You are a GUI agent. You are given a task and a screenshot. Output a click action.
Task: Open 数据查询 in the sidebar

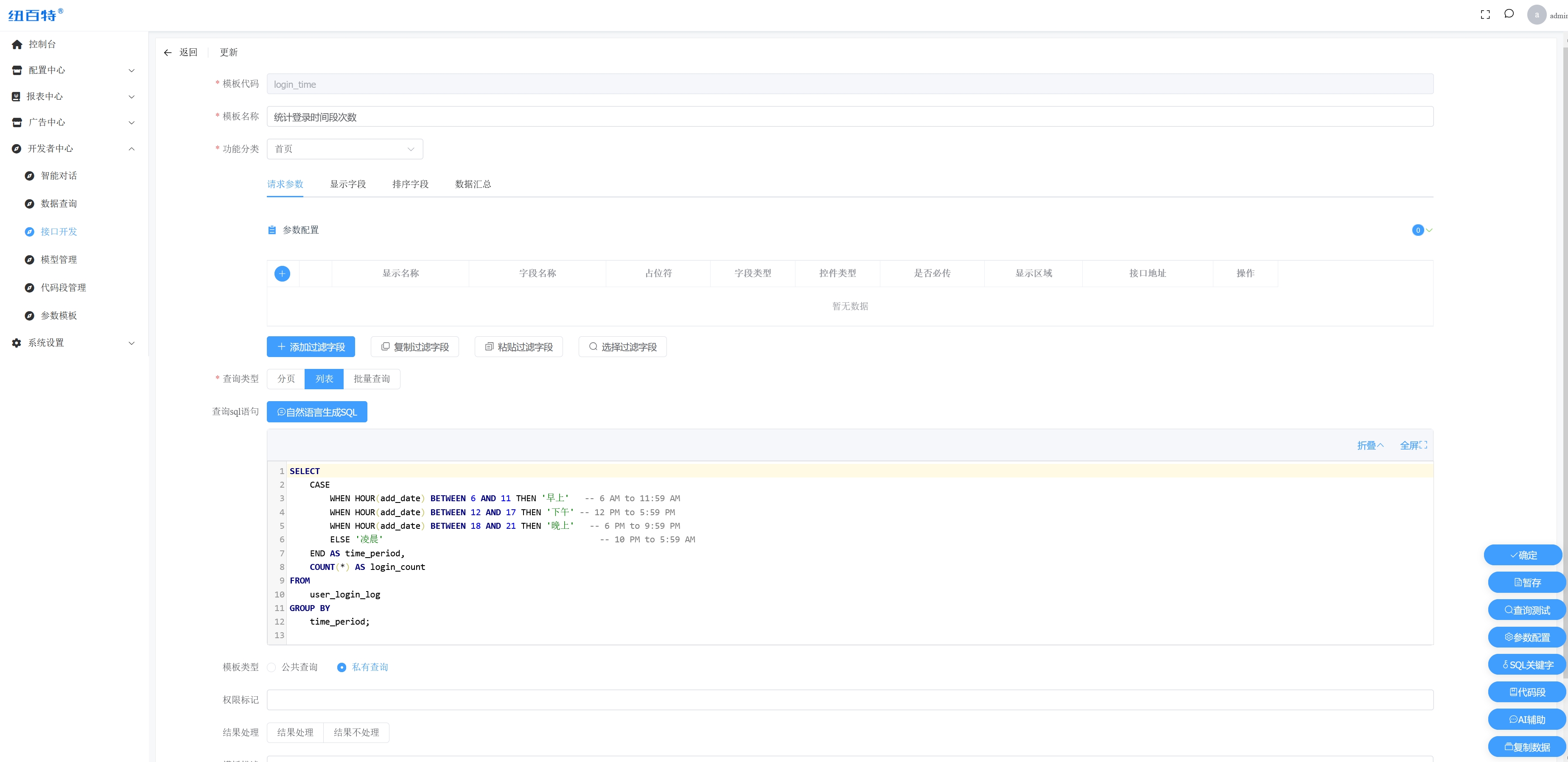(x=58, y=203)
